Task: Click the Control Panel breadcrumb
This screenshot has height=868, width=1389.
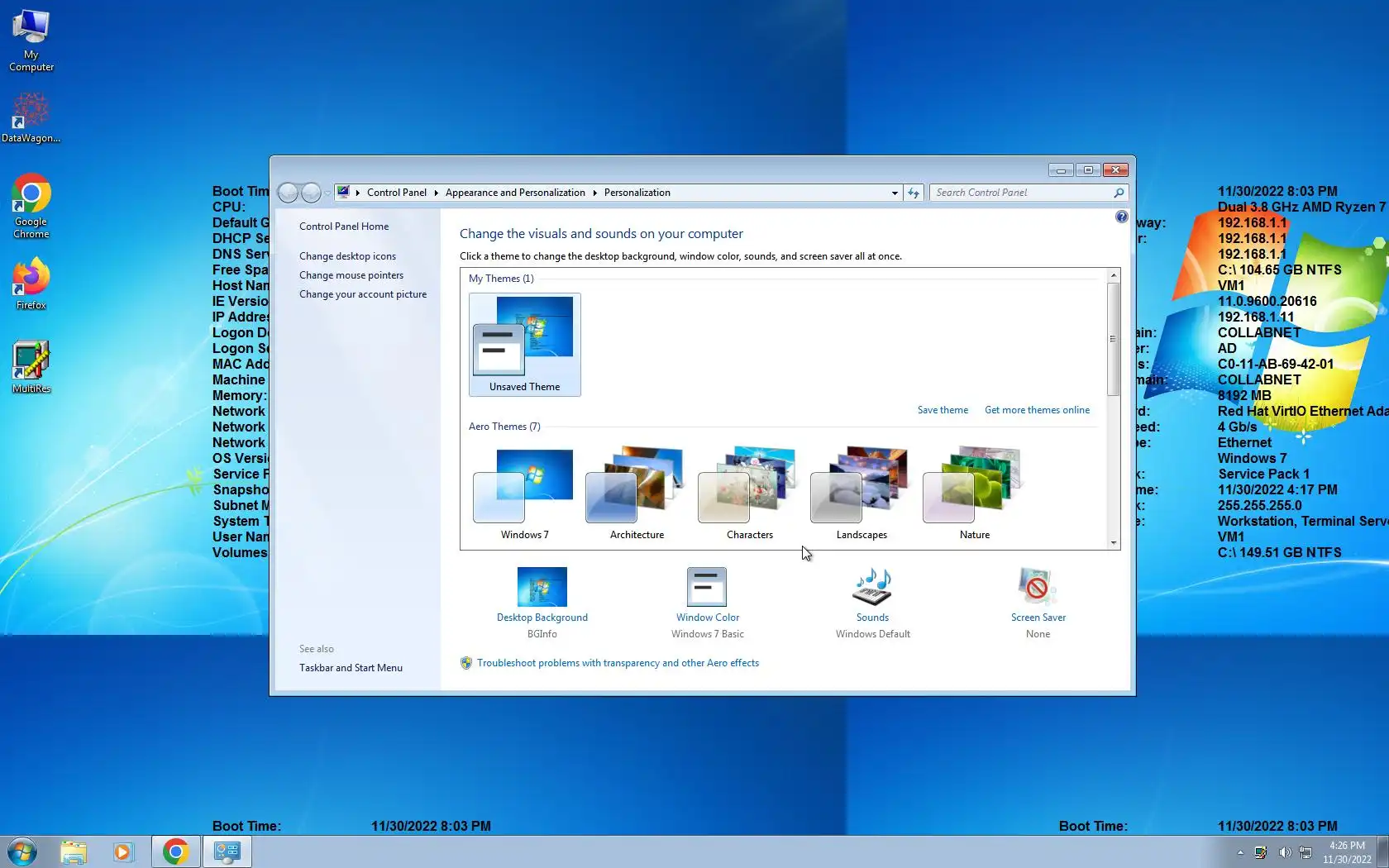Action: click(x=397, y=193)
